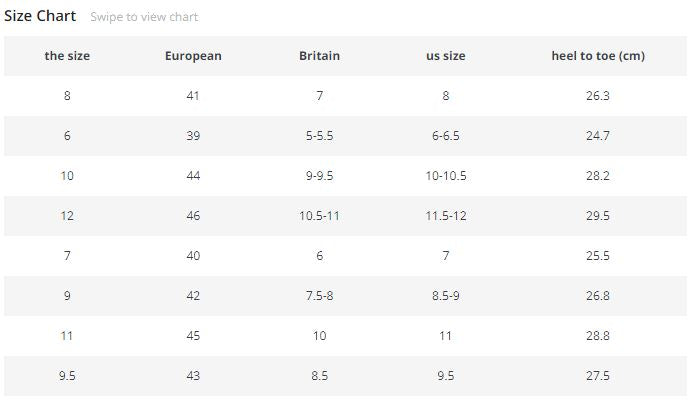The width and height of the screenshot is (694, 408).
Task: Select "the size" column header
Action: 67,56
